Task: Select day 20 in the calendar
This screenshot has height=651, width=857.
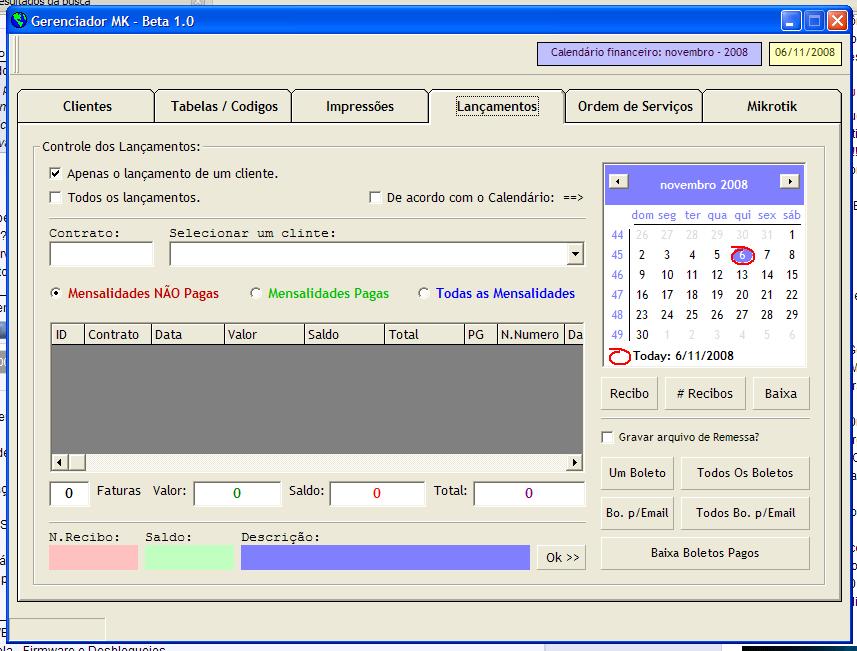Action: [x=742, y=295]
